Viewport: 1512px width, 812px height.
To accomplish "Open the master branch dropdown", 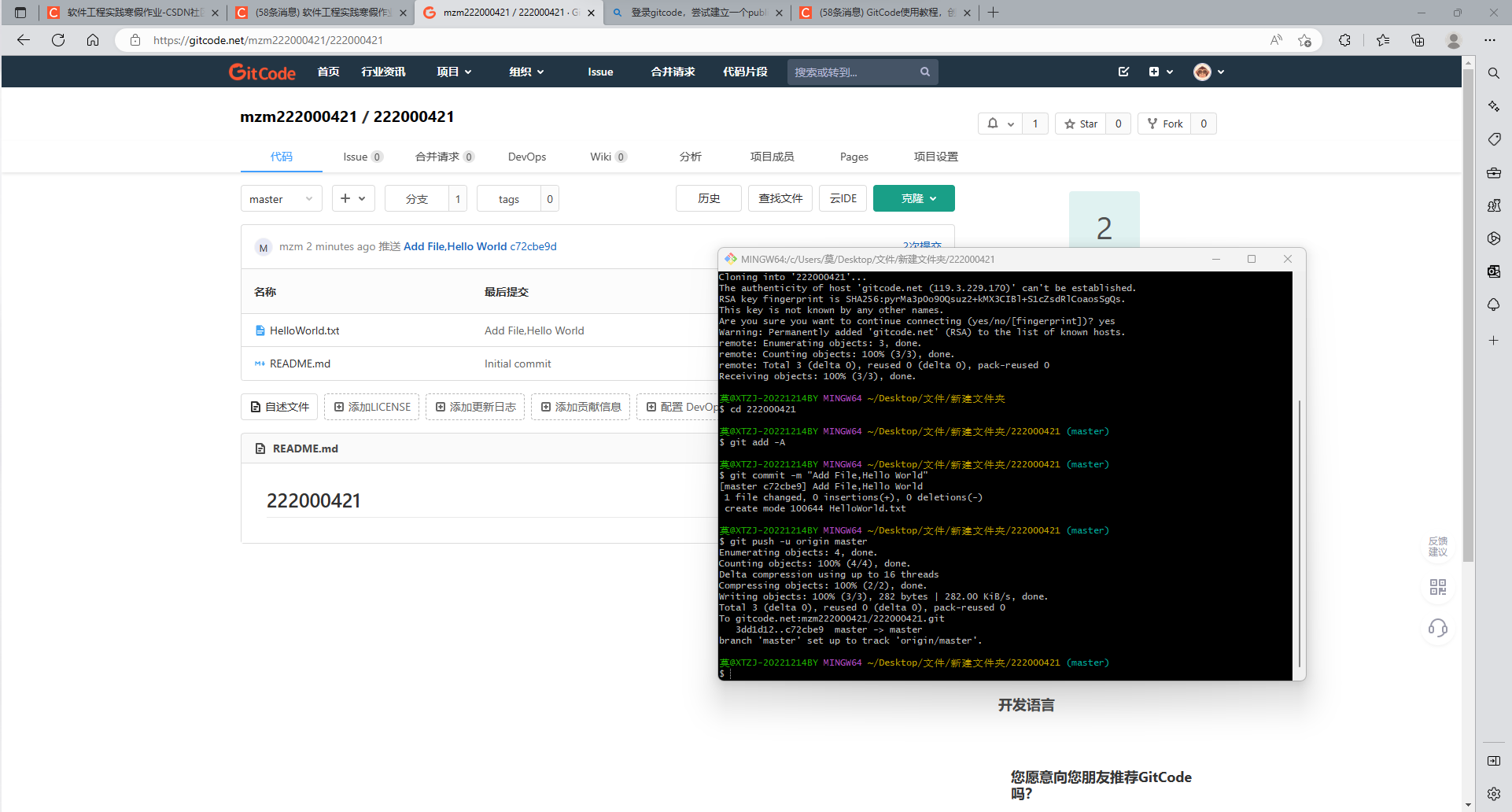I will pos(282,199).
